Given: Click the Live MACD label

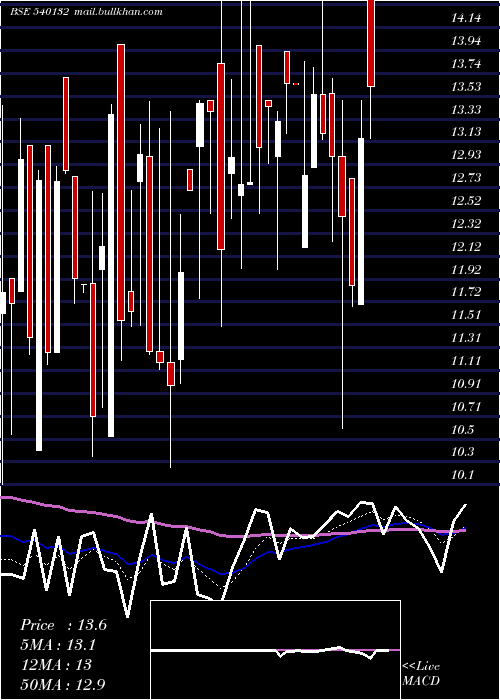Looking at the screenshot, I should pyautogui.click(x=421, y=673).
